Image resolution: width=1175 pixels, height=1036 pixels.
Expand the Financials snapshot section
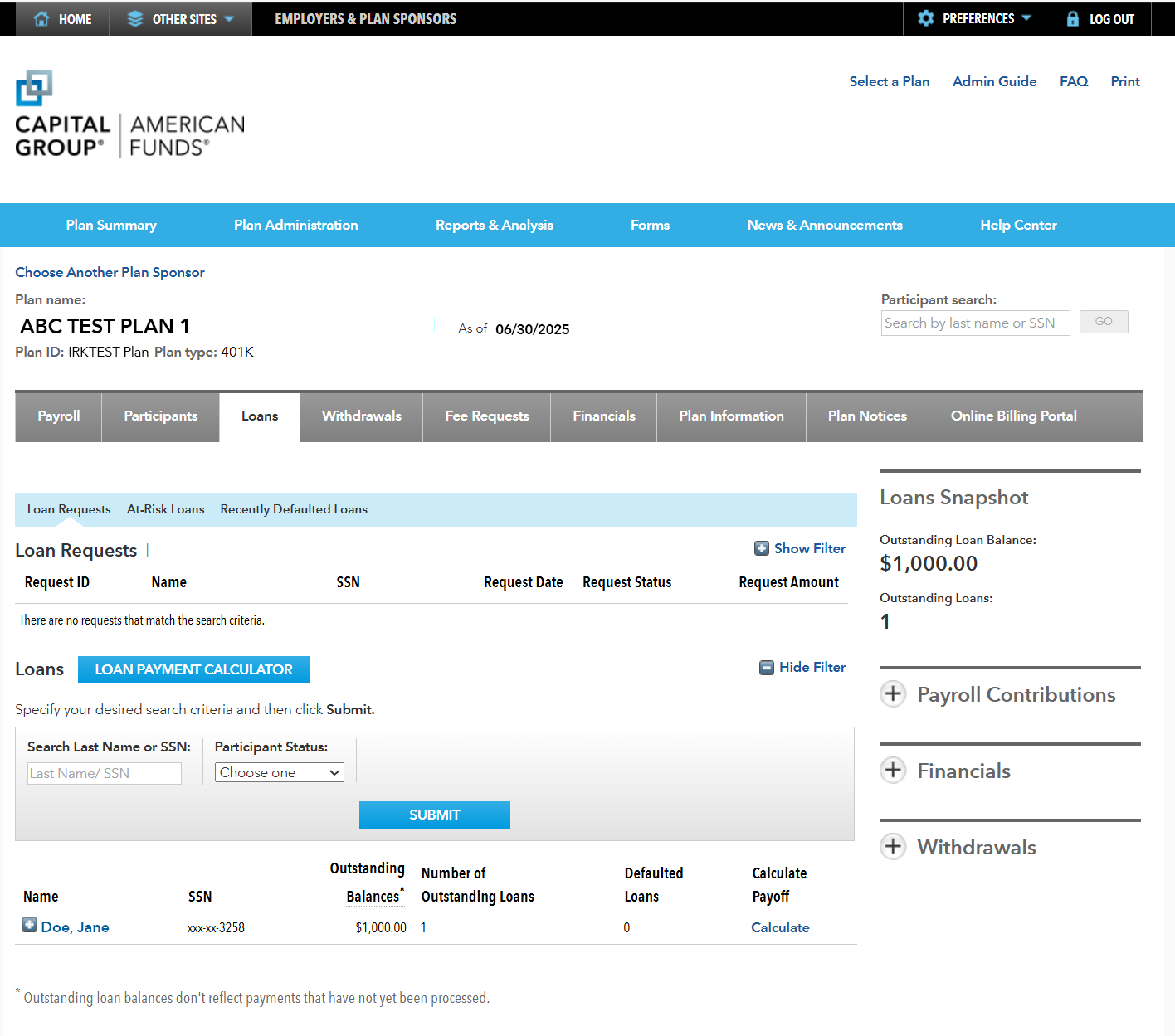[x=893, y=770]
